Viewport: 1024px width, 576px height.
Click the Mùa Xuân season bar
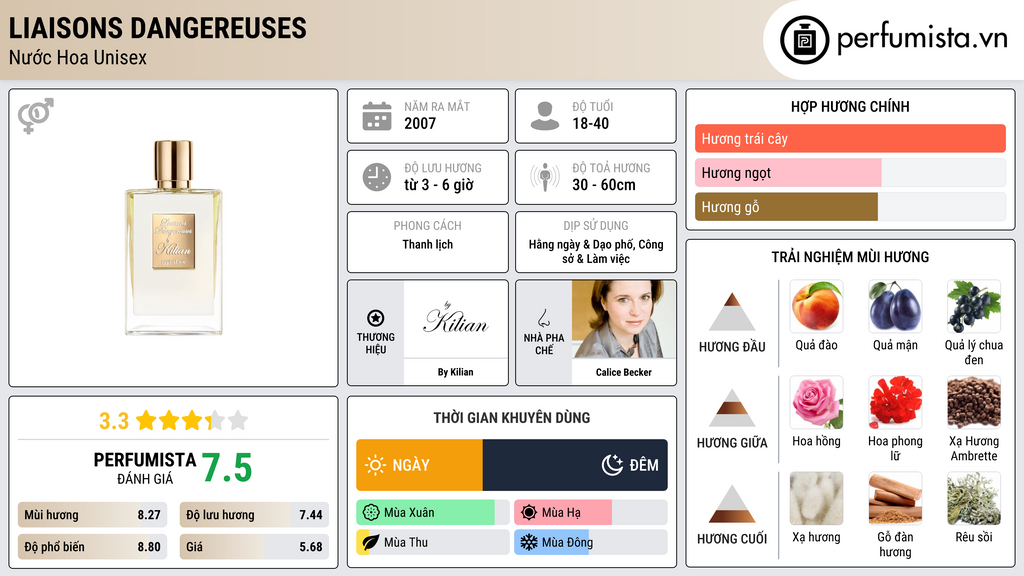pyautogui.click(x=432, y=513)
